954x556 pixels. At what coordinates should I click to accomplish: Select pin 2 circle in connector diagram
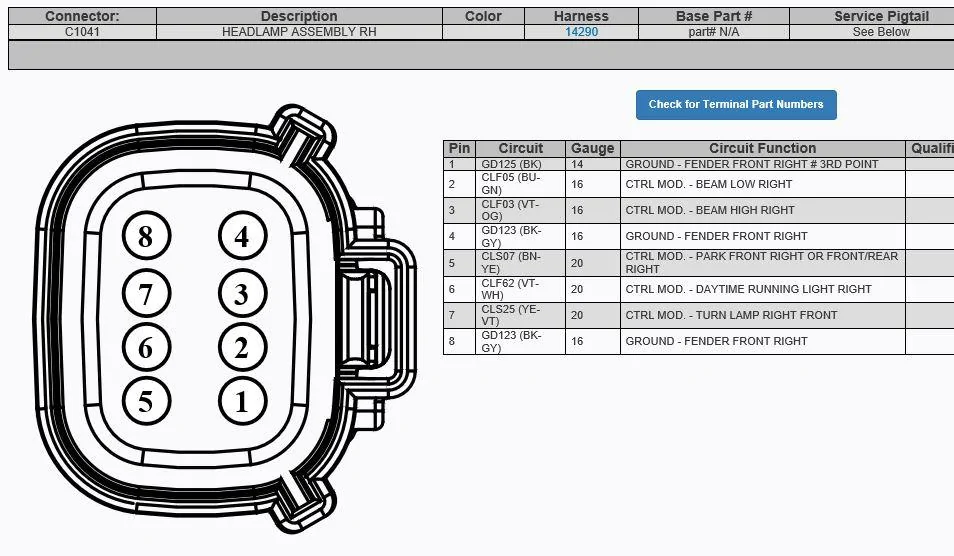[x=242, y=347]
